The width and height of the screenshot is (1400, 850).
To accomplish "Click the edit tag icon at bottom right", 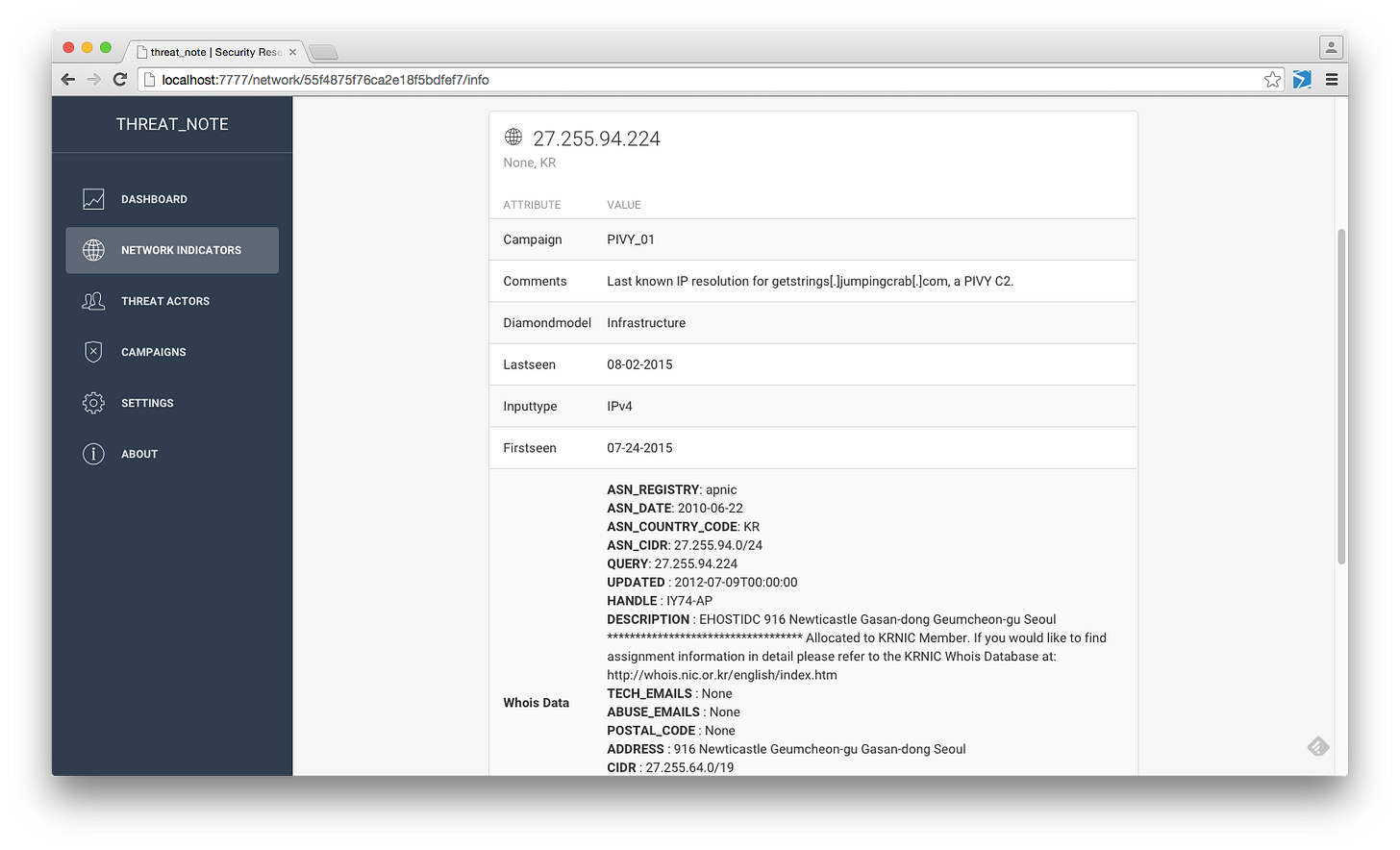I will point(1317,746).
